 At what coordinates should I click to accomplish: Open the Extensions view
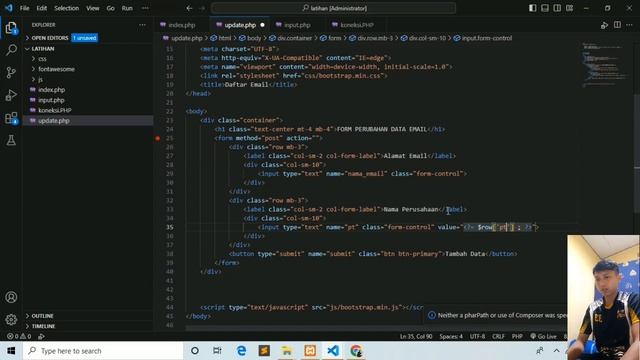point(11,118)
